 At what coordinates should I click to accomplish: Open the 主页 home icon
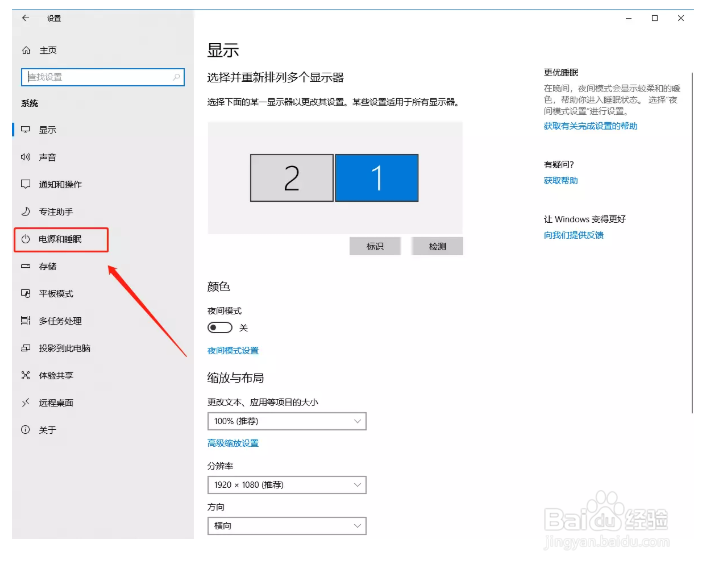[26, 50]
